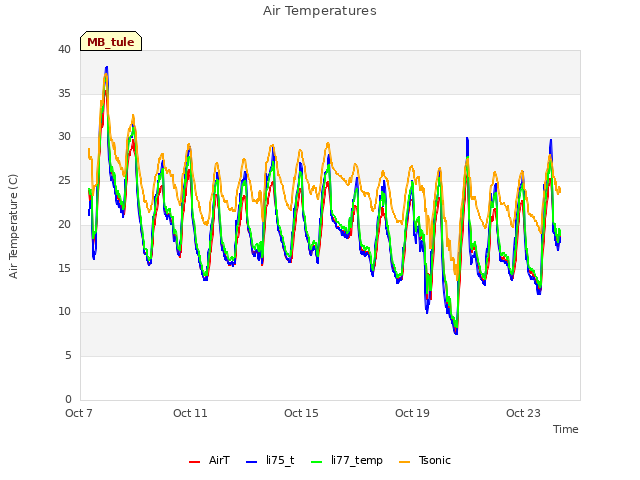Click the 25 y-axis tick label
The height and width of the screenshot is (480, 640).
(x=64, y=180)
